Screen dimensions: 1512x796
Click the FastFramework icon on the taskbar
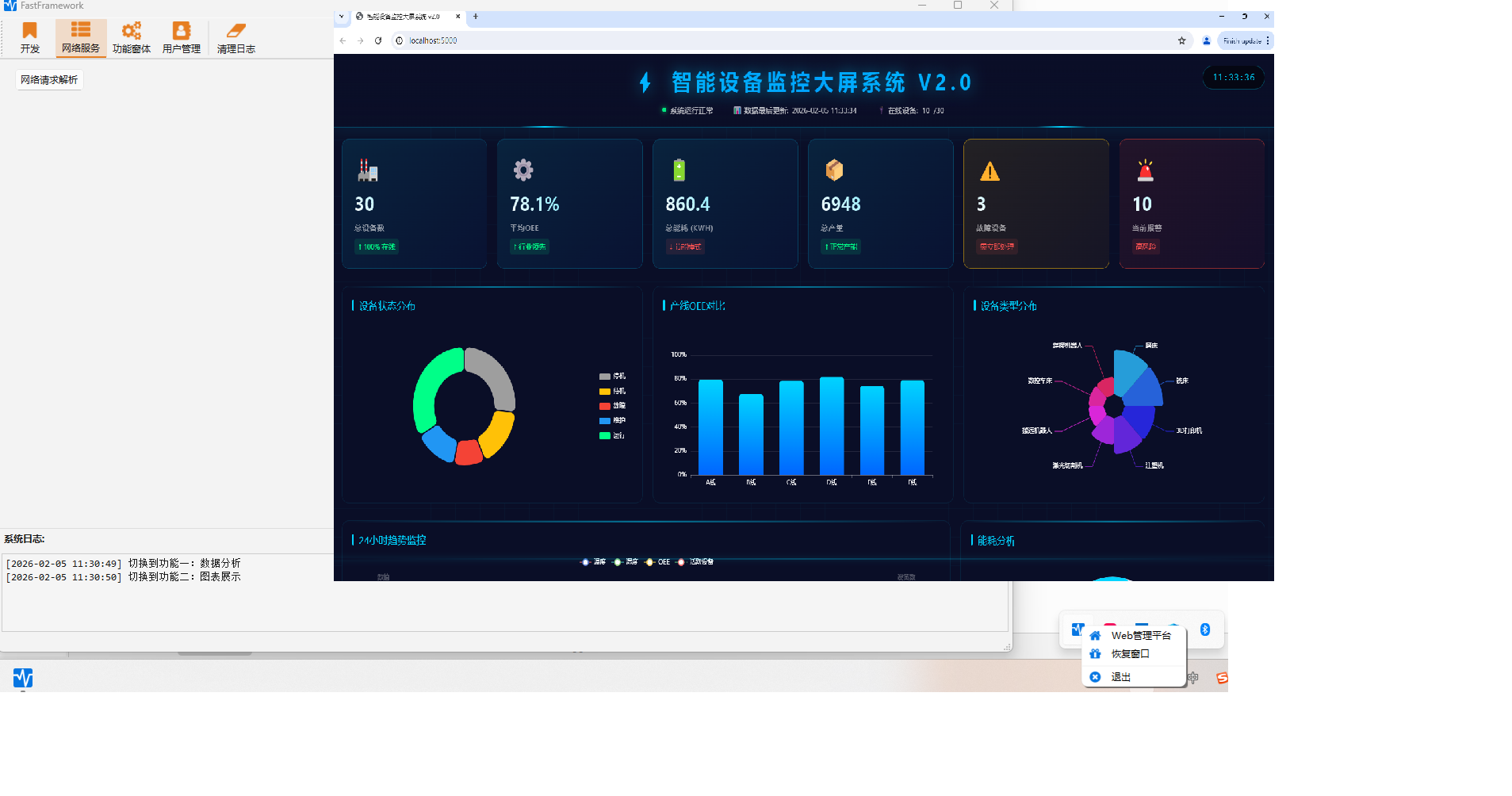click(x=23, y=679)
